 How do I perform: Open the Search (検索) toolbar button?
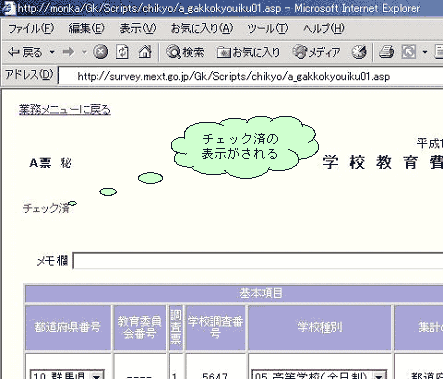[x=186, y=52]
